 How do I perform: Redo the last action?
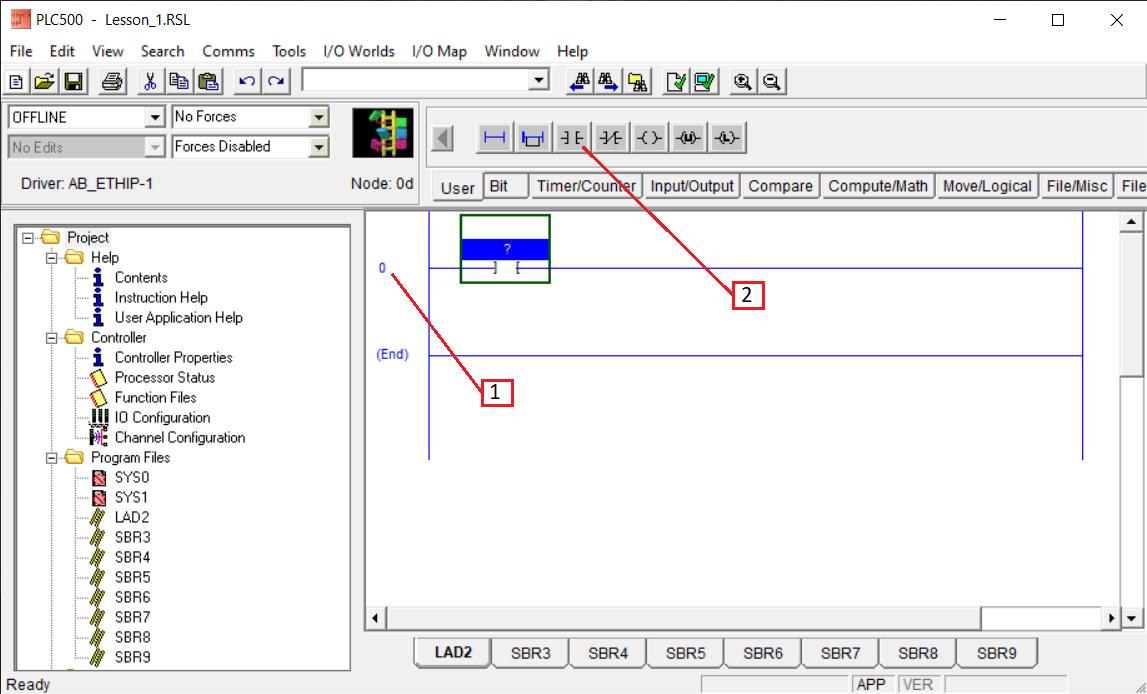(x=277, y=81)
